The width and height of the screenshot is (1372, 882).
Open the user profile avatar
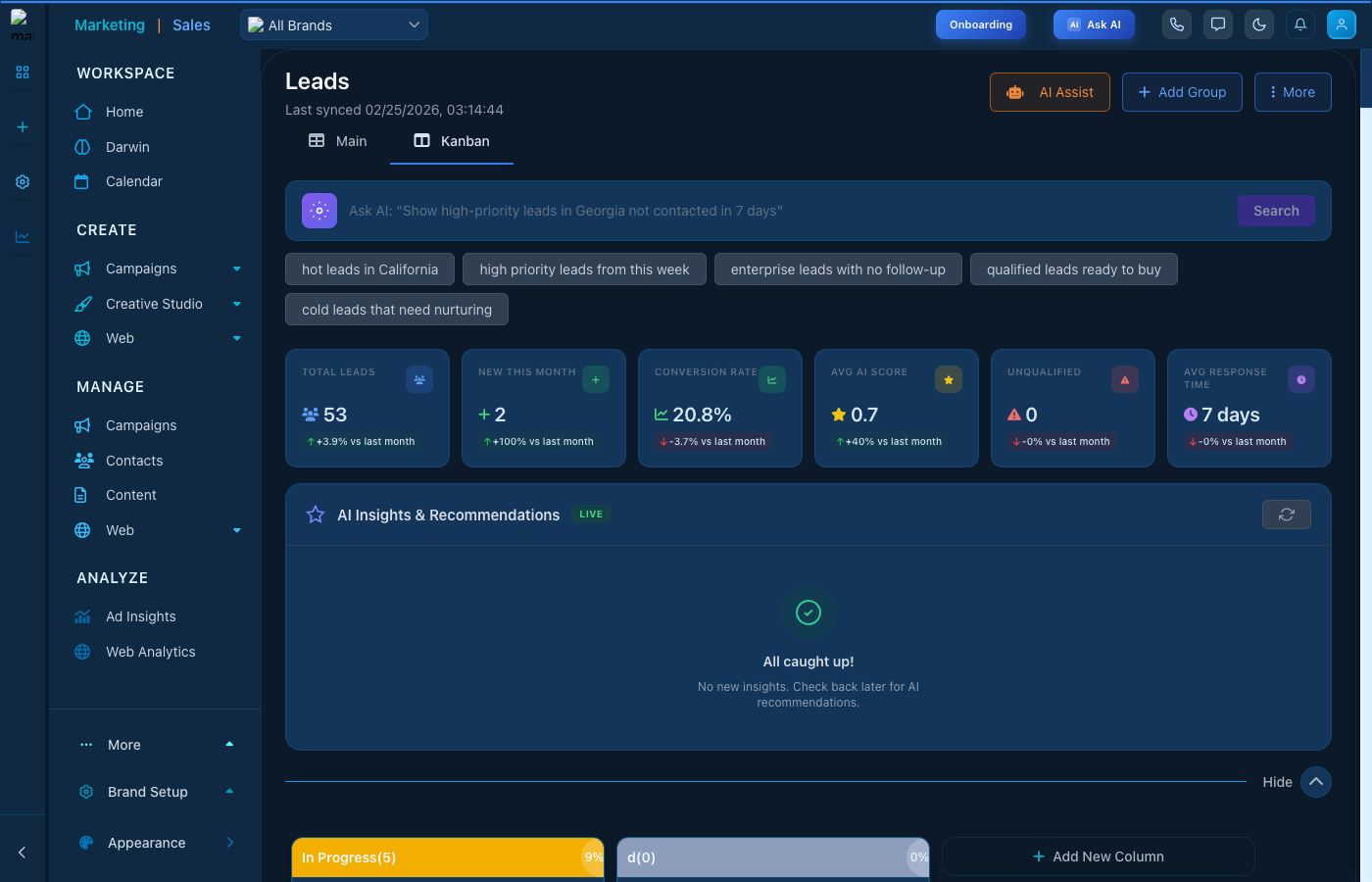[x=1342, y=24]
